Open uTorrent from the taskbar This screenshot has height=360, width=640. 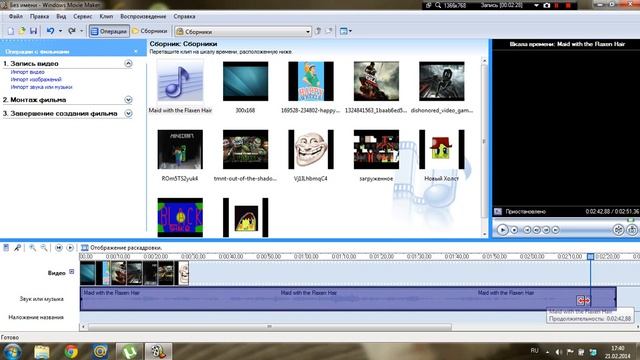click(129, 351)
